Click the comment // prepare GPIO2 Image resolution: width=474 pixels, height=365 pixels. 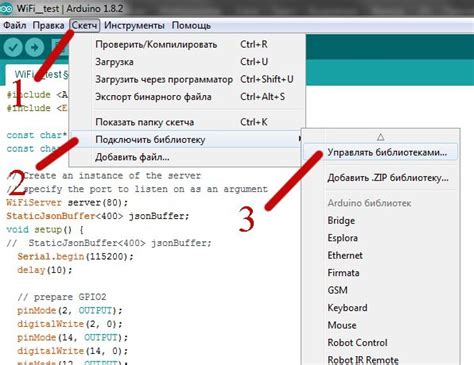(x=62, y=297)
